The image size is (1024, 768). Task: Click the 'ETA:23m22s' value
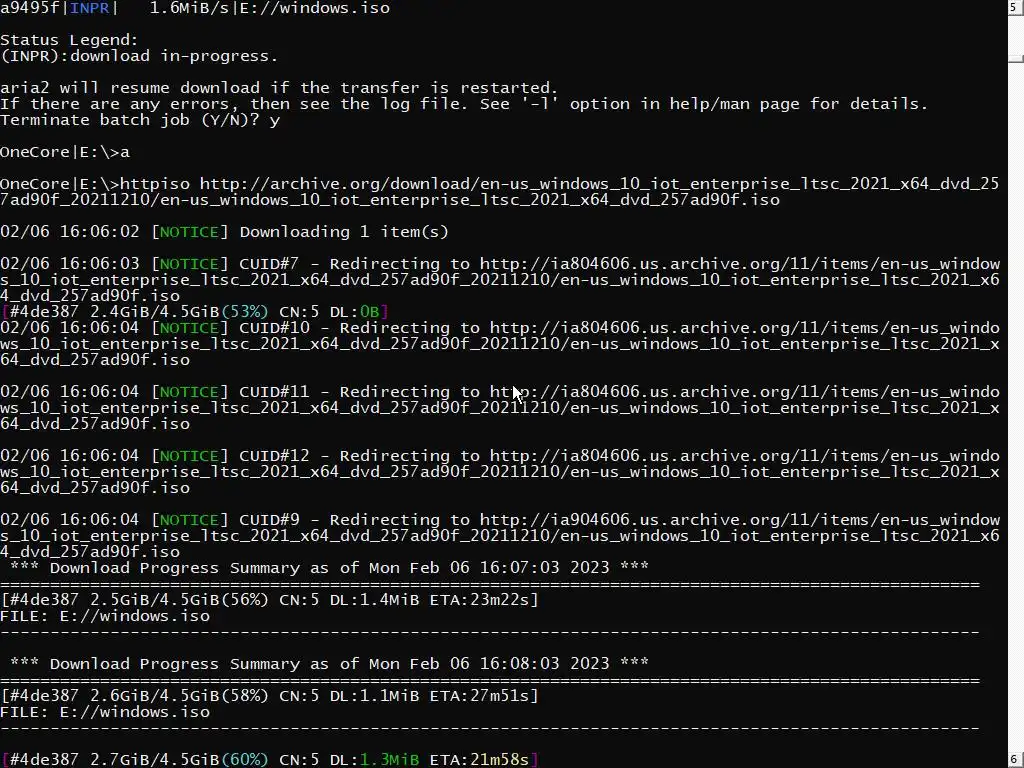pyautogui.click(x=479, y=600)
